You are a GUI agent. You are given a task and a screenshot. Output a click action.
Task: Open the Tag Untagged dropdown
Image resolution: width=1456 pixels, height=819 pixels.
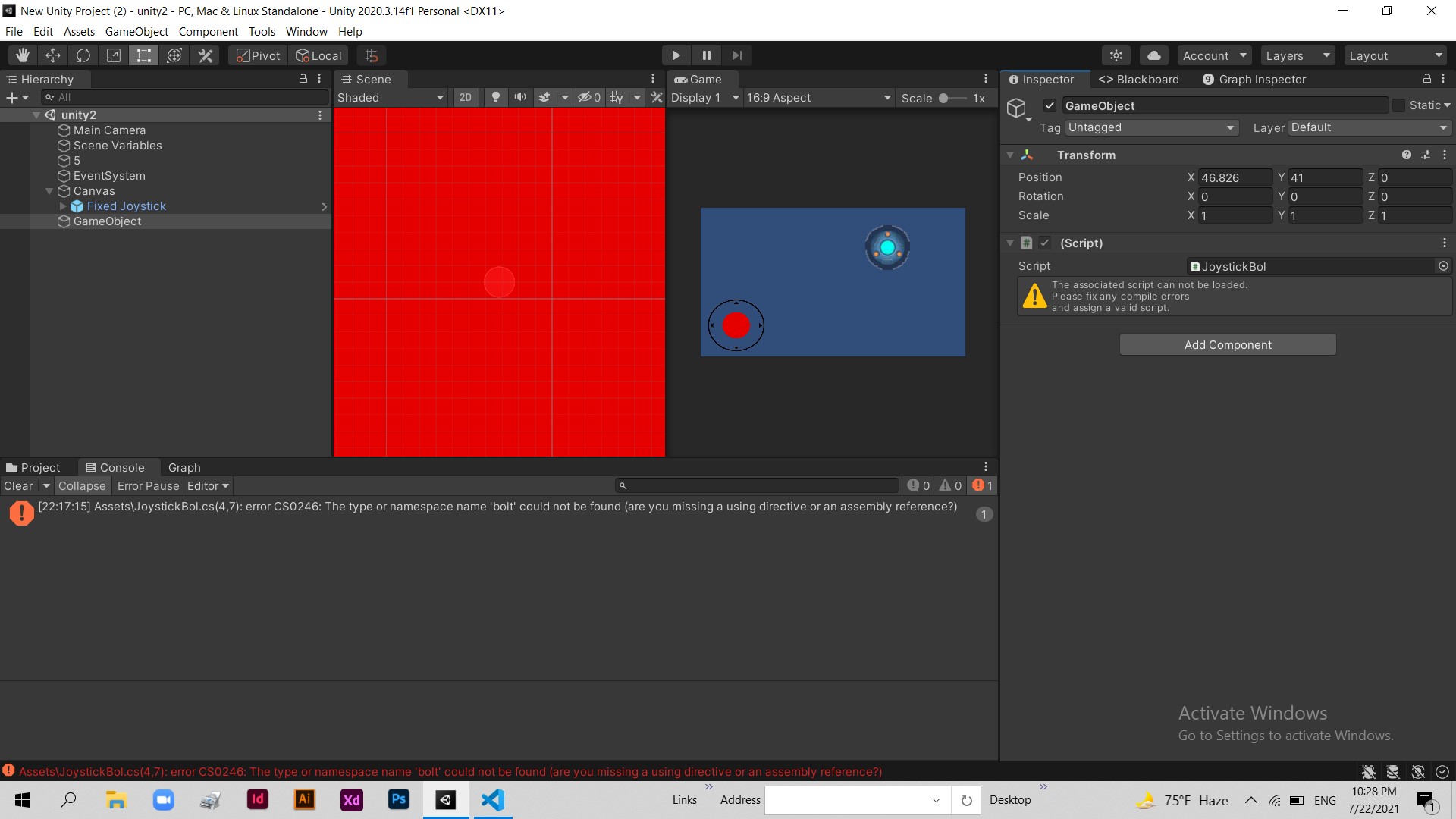pos(1152,127)
